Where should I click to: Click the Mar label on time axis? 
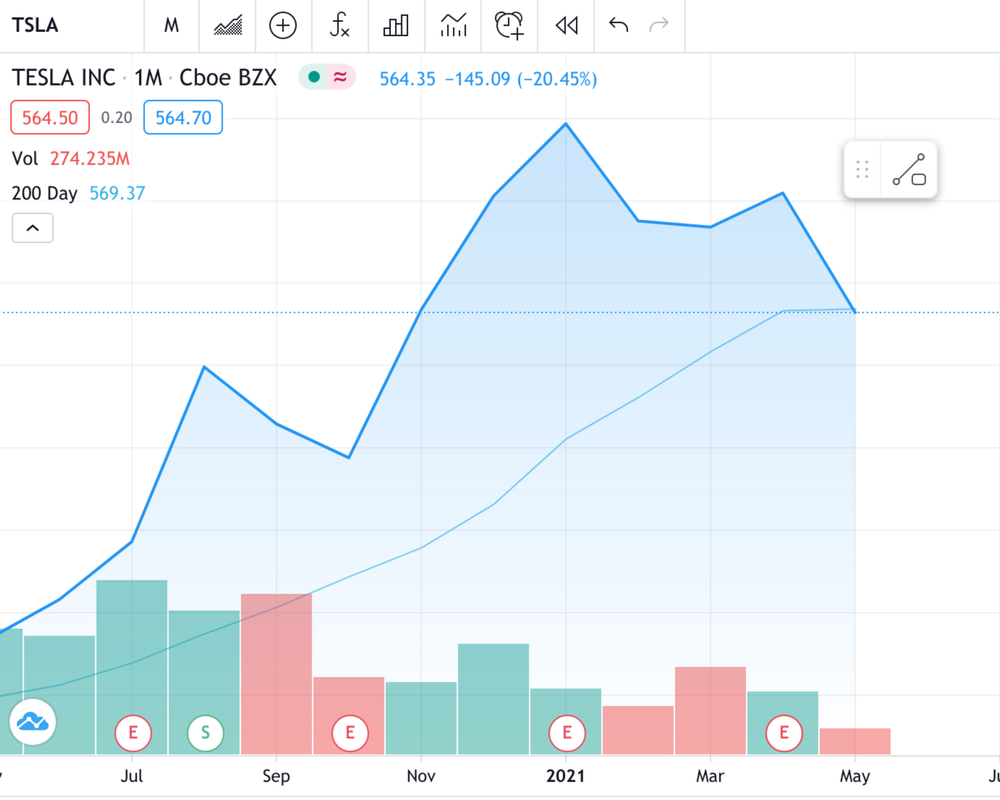710,776
